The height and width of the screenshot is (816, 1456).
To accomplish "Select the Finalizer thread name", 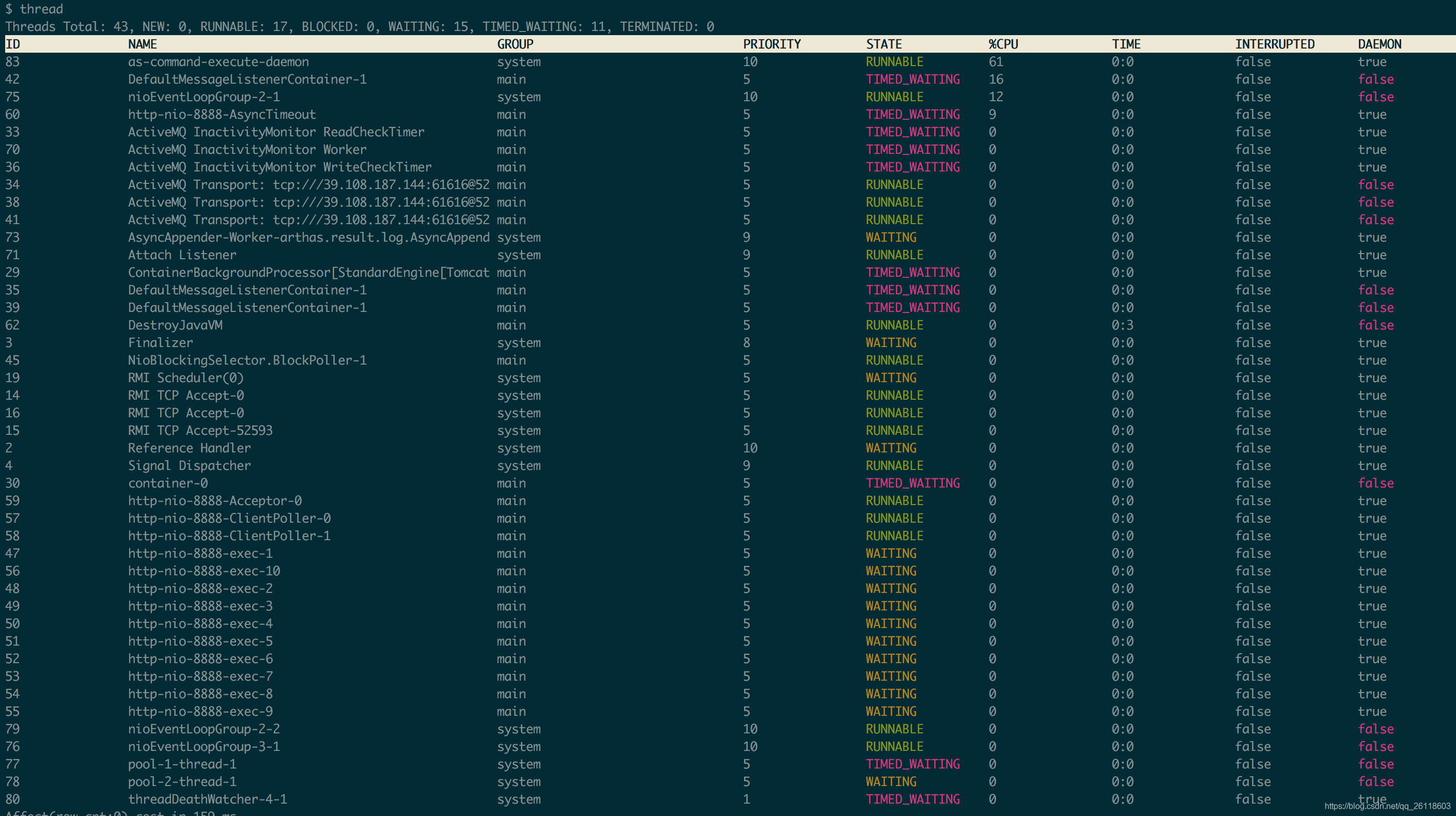I will (x=160, y=342).
